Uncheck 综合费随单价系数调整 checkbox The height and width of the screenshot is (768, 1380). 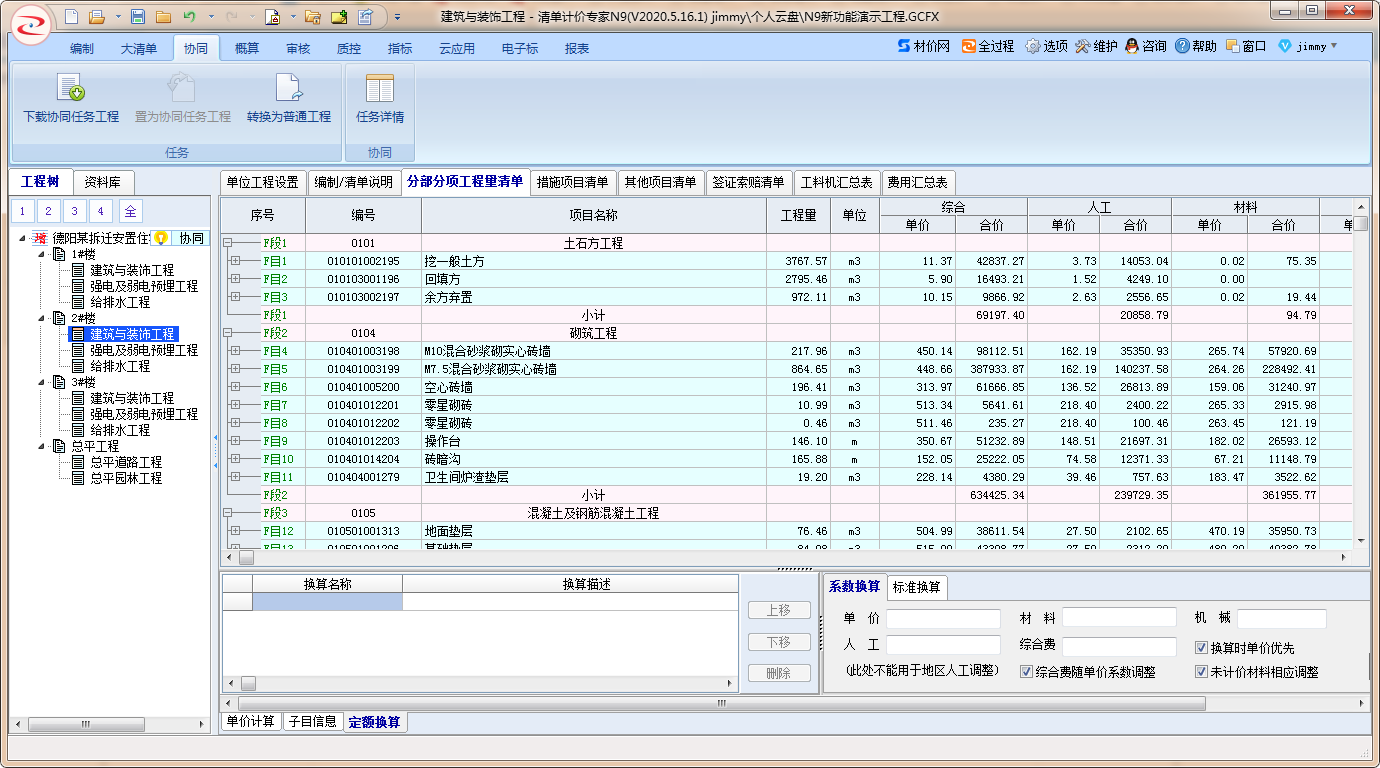(1026, 672)
